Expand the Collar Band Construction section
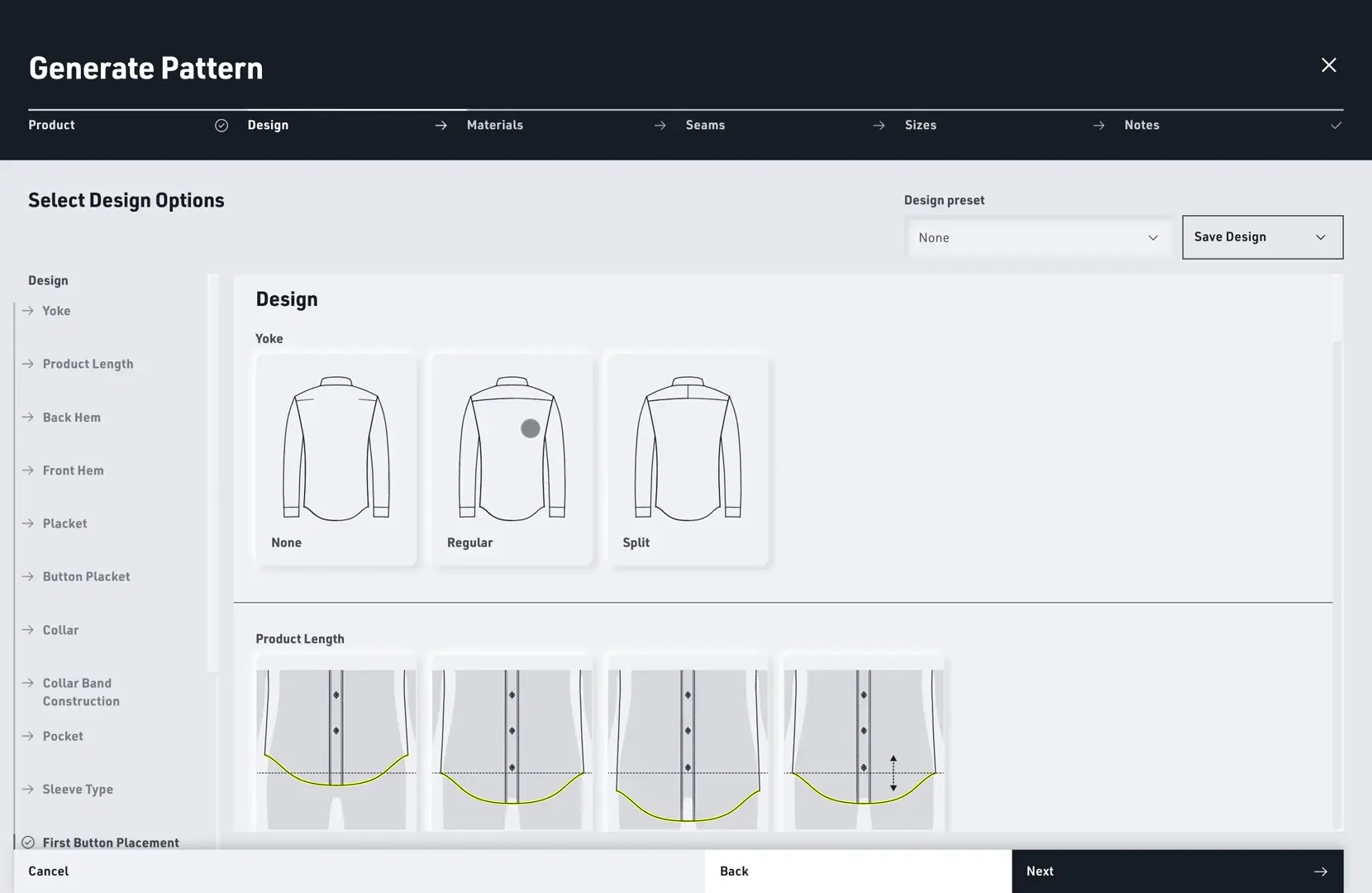The height and width of the screenshot is (893, 1372). [x=80, y=691]
